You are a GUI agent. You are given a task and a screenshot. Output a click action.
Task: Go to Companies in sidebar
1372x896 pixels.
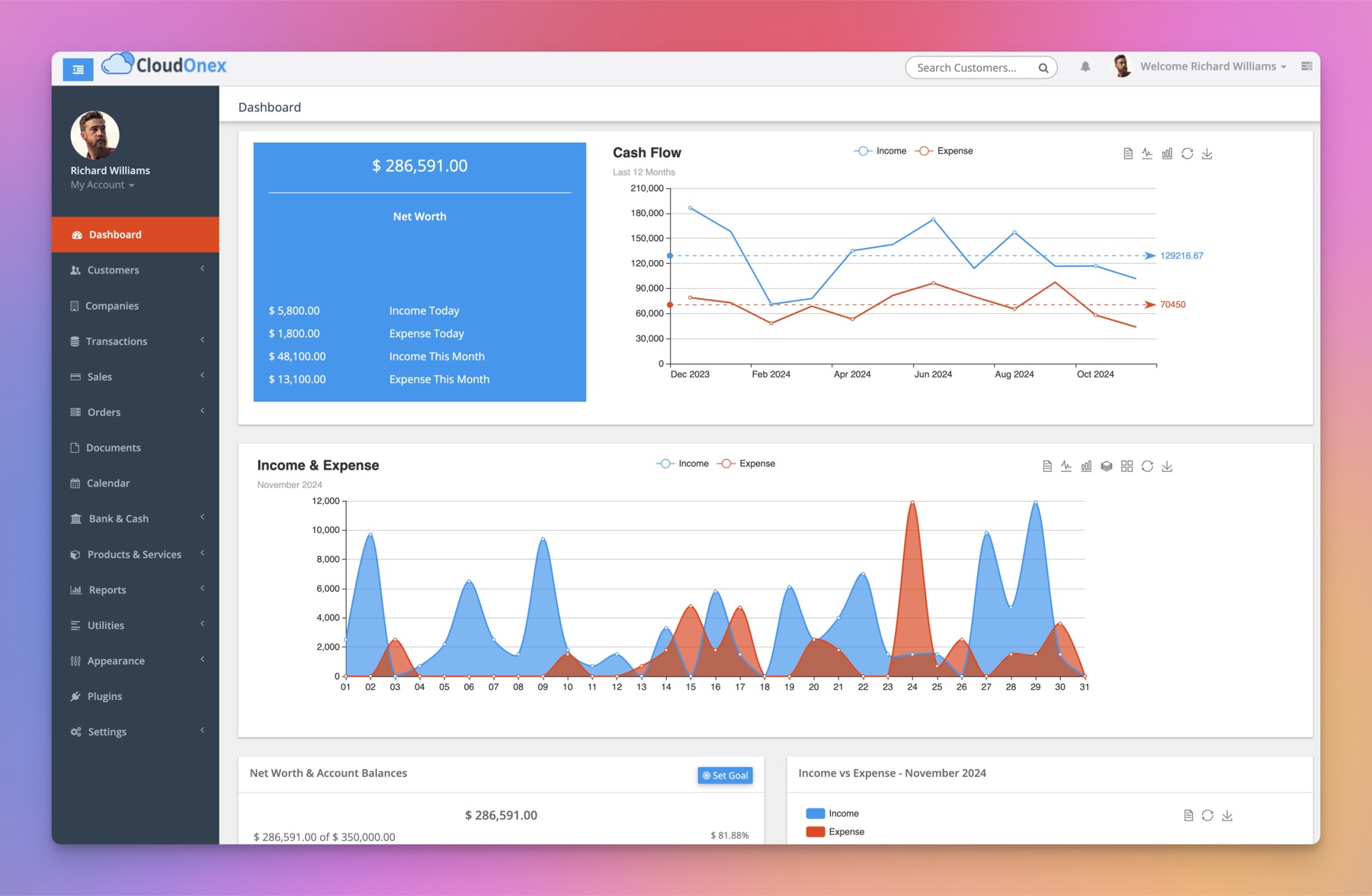click(136, 306)
